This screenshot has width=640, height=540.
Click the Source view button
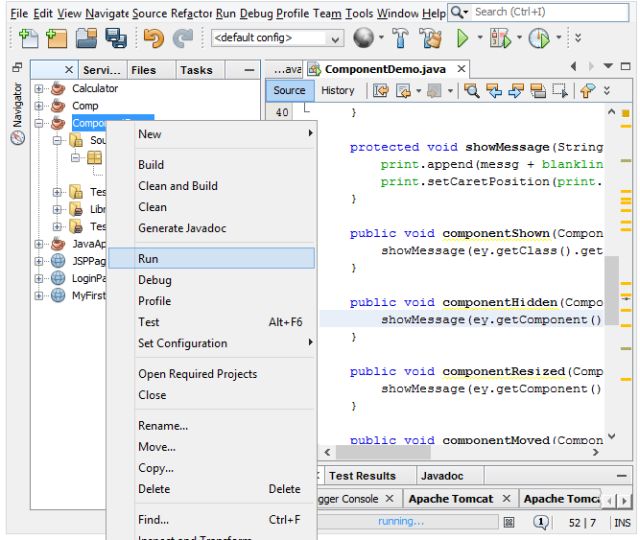click(289, 90)
